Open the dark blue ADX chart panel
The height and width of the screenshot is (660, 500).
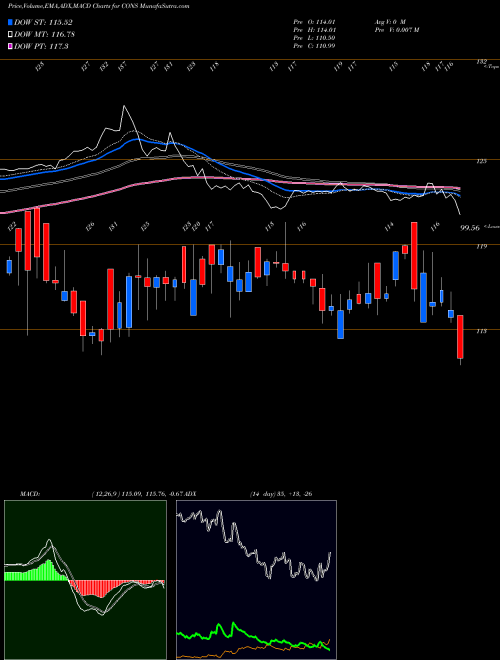[x=256, y=580]
